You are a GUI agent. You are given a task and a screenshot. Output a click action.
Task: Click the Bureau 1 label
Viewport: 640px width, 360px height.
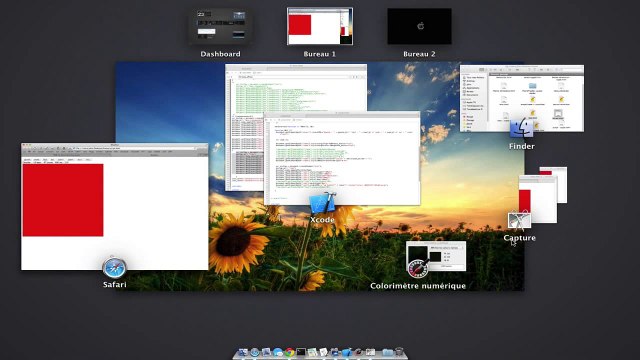tap(320, 54)
